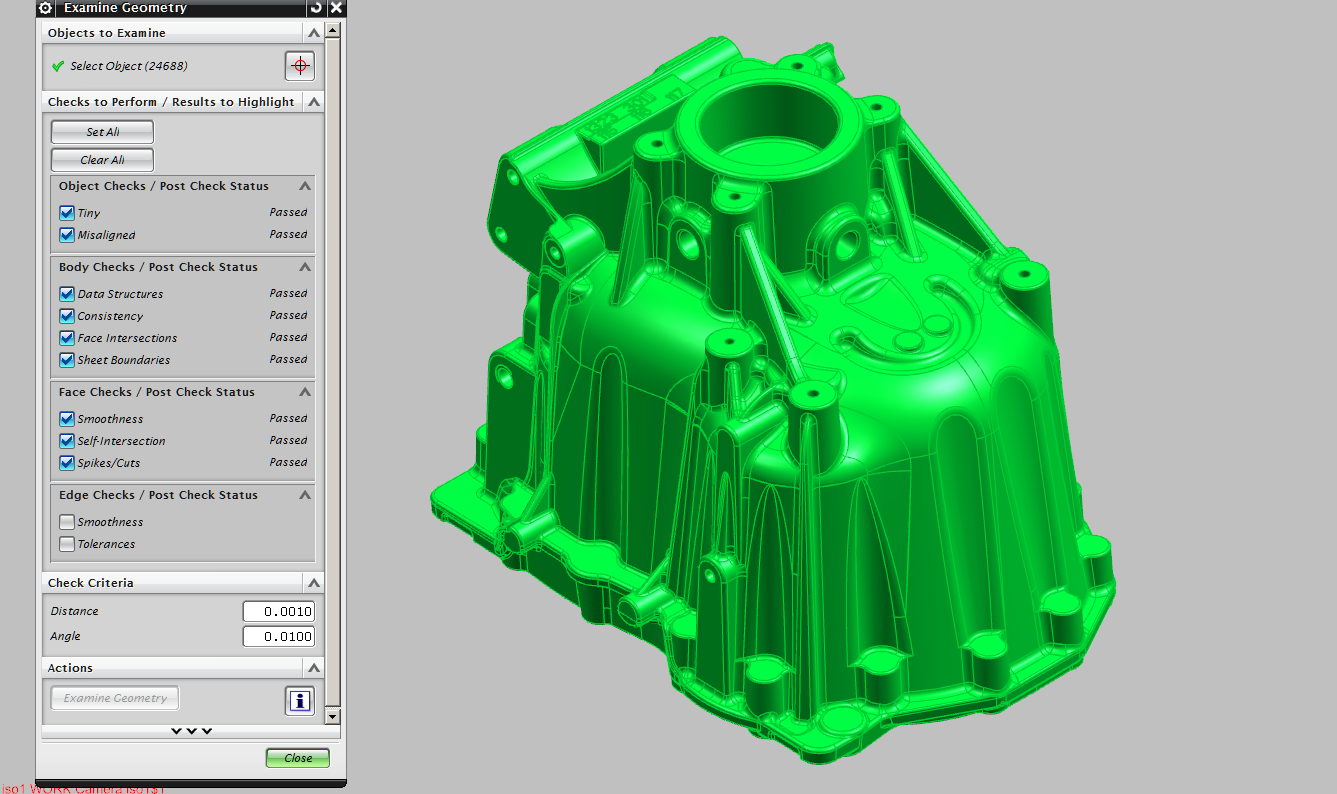Uncheck the Tiny object check

click(67, 213)
